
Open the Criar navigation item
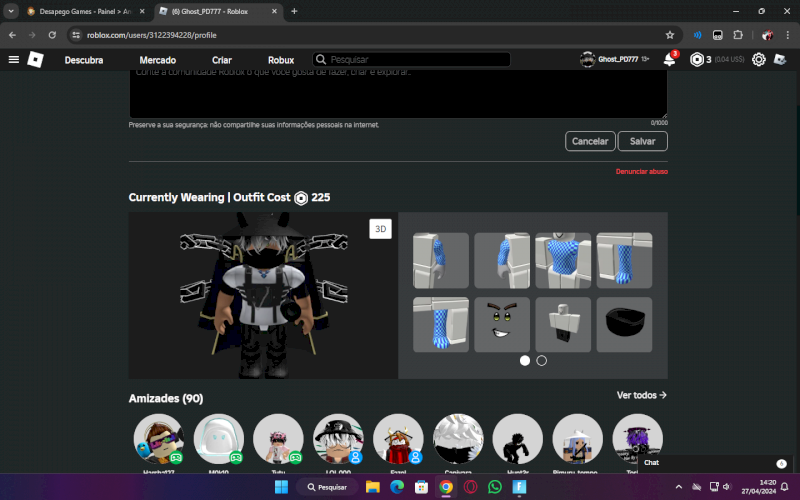pyautogui.click(x=221, y=60)
